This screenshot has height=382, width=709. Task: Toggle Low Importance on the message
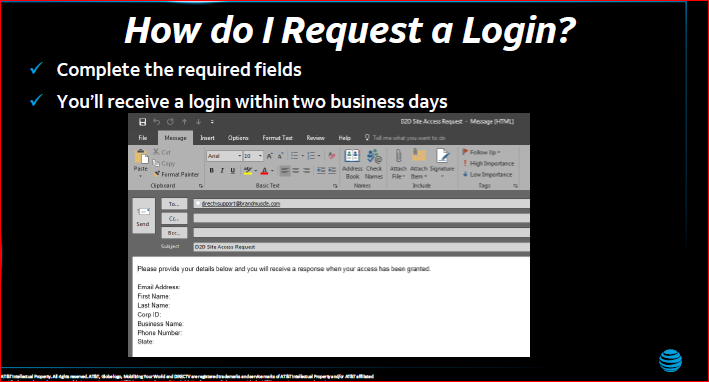coord(487,174)
